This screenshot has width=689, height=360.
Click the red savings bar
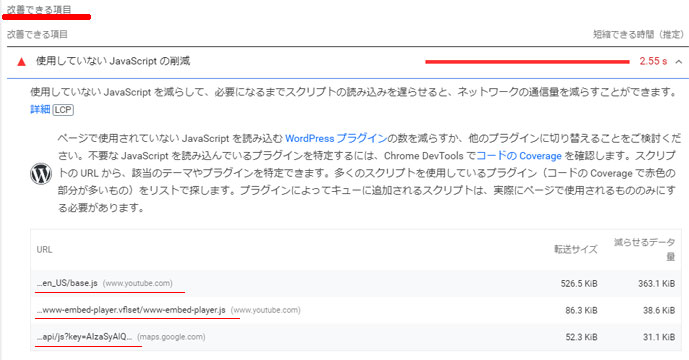pyautogui.click(x=527, y=62)
